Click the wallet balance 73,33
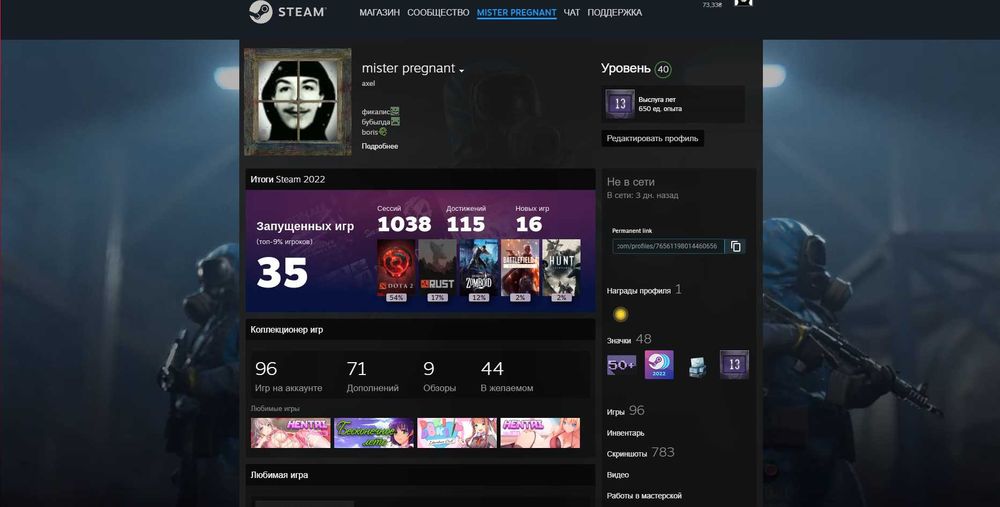1000x507 pixels. pos(712,4)
